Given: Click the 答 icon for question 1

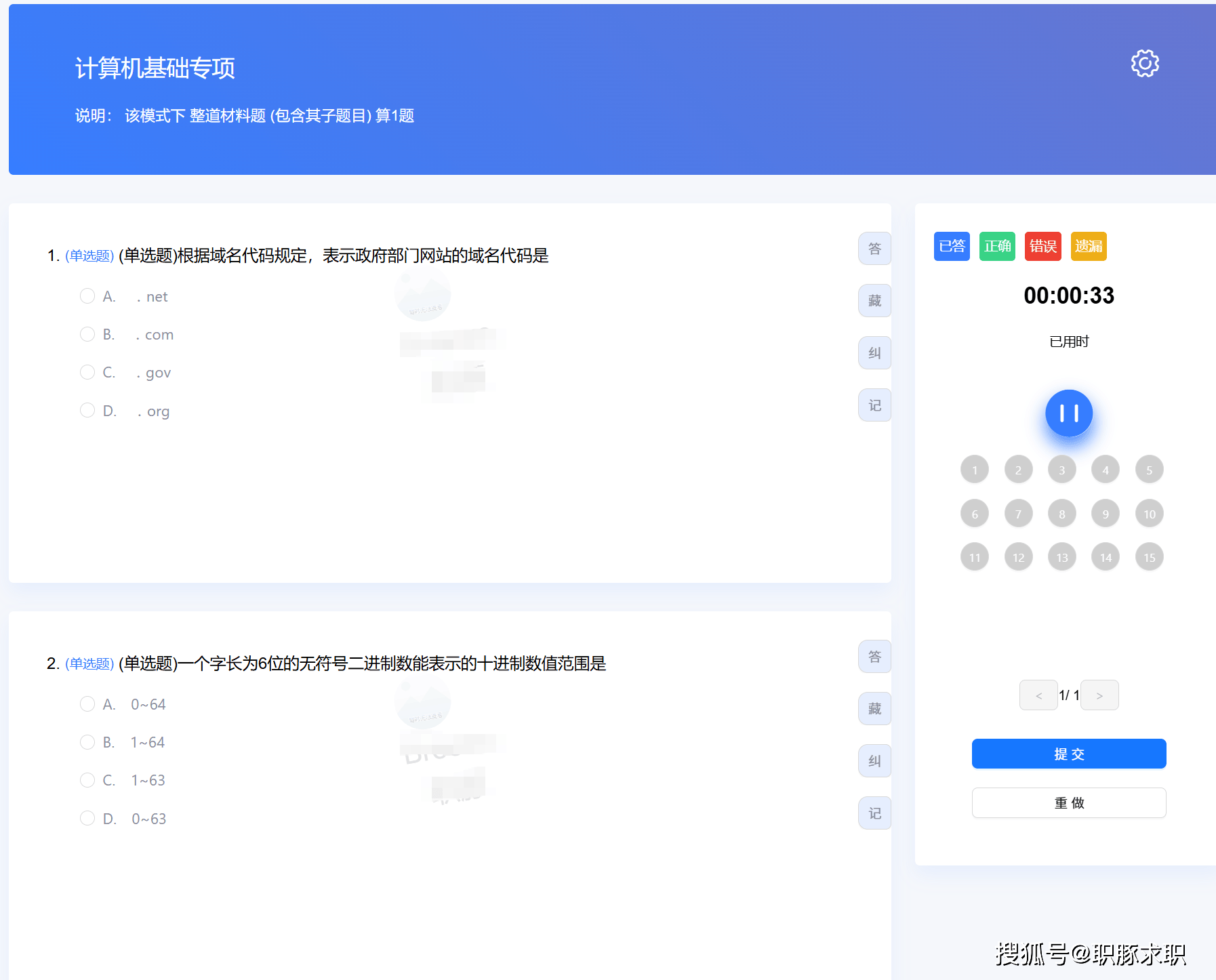Looking at the screenshot, I should tap(874, 249).
